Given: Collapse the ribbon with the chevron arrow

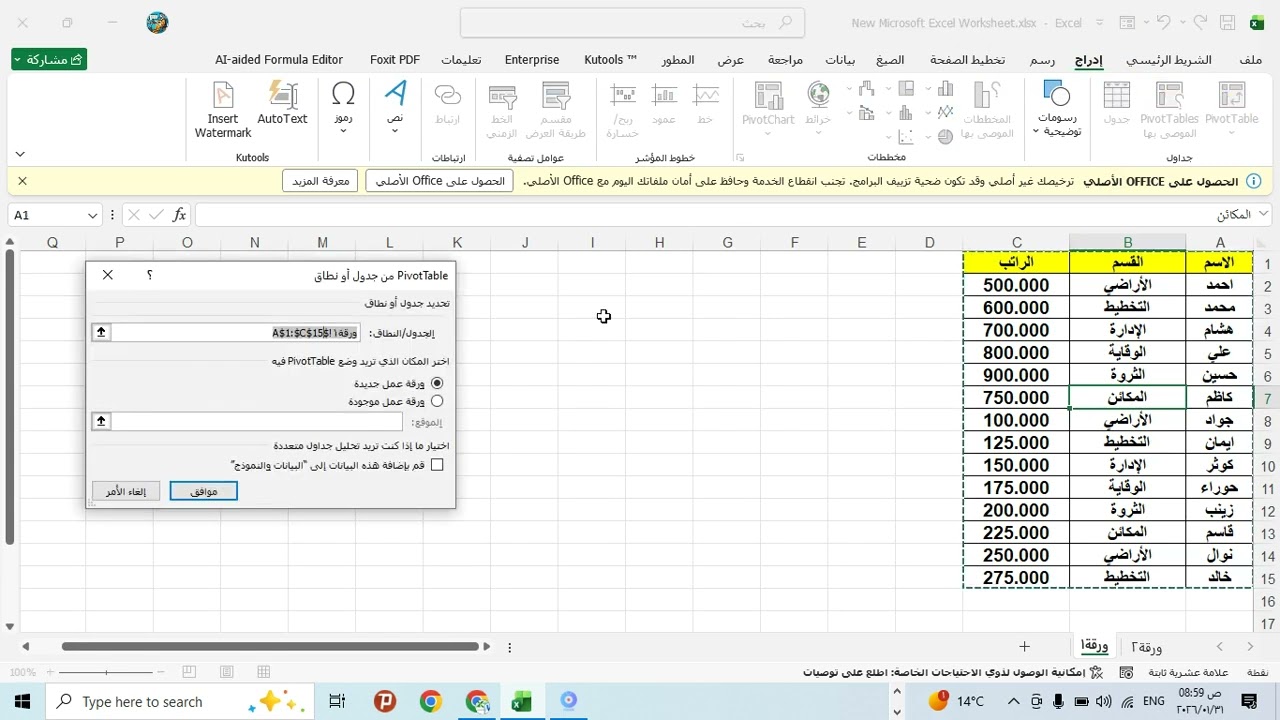Looking at the screenshot, I should click(x=20, y=154).
